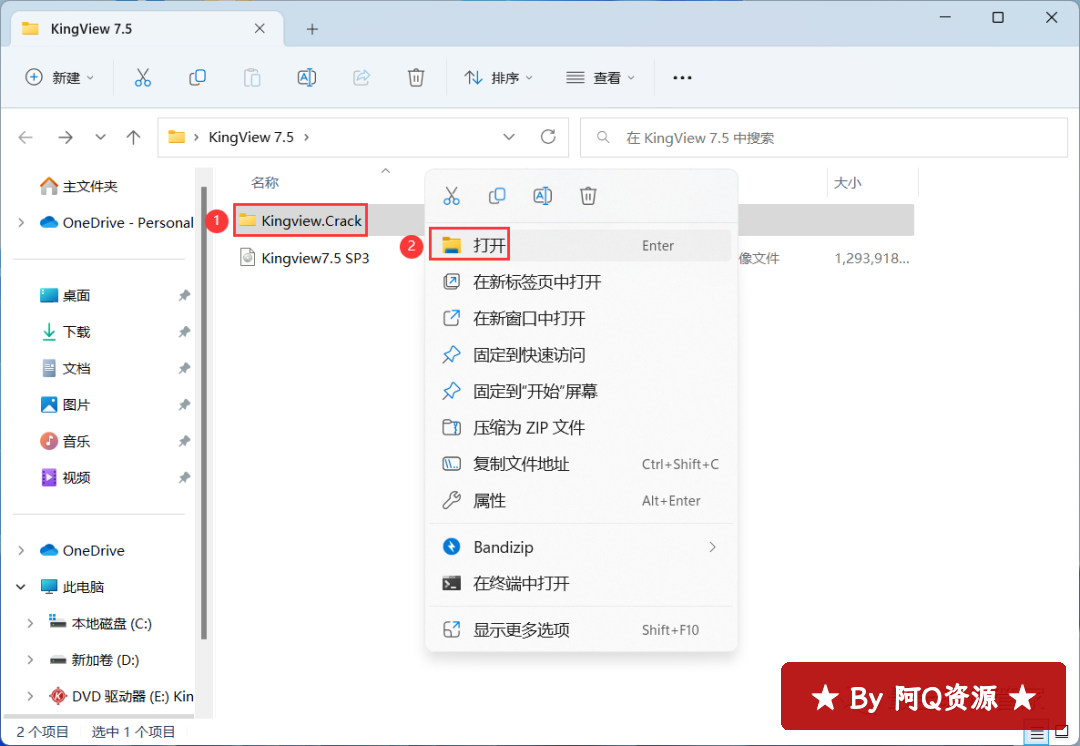Select 固定到快速访问 in the context menu

(x=580, y=355)
